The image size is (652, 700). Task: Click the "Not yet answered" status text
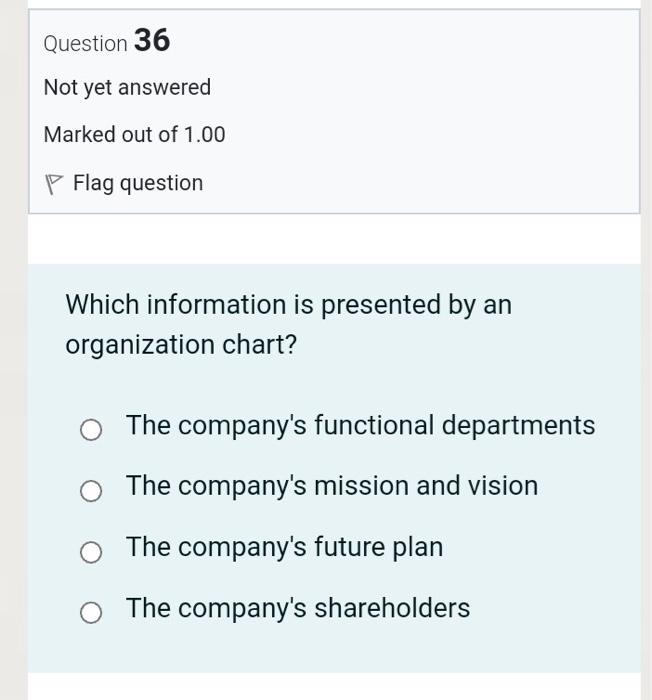(x=127, y=88)
